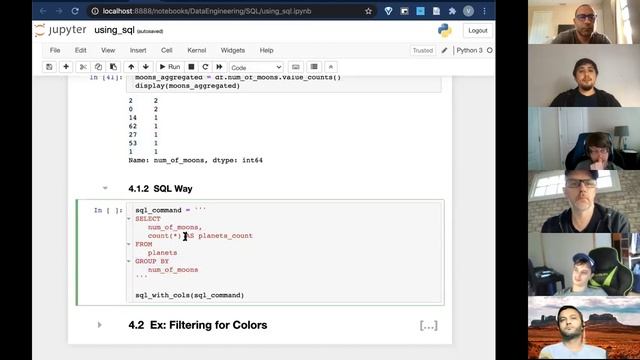This screenshot has width=640, height=360.
Task: Open the Cell menu
Action: click(167, 51)
